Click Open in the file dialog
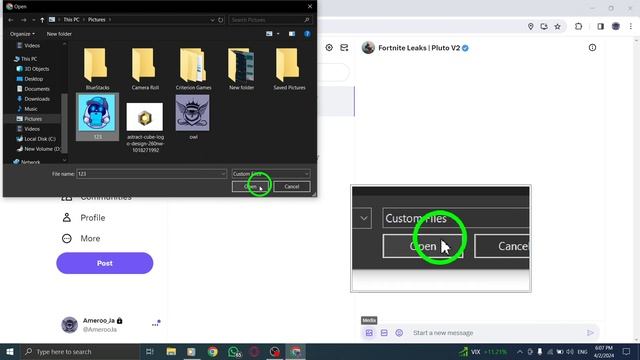 pos(251,187)
